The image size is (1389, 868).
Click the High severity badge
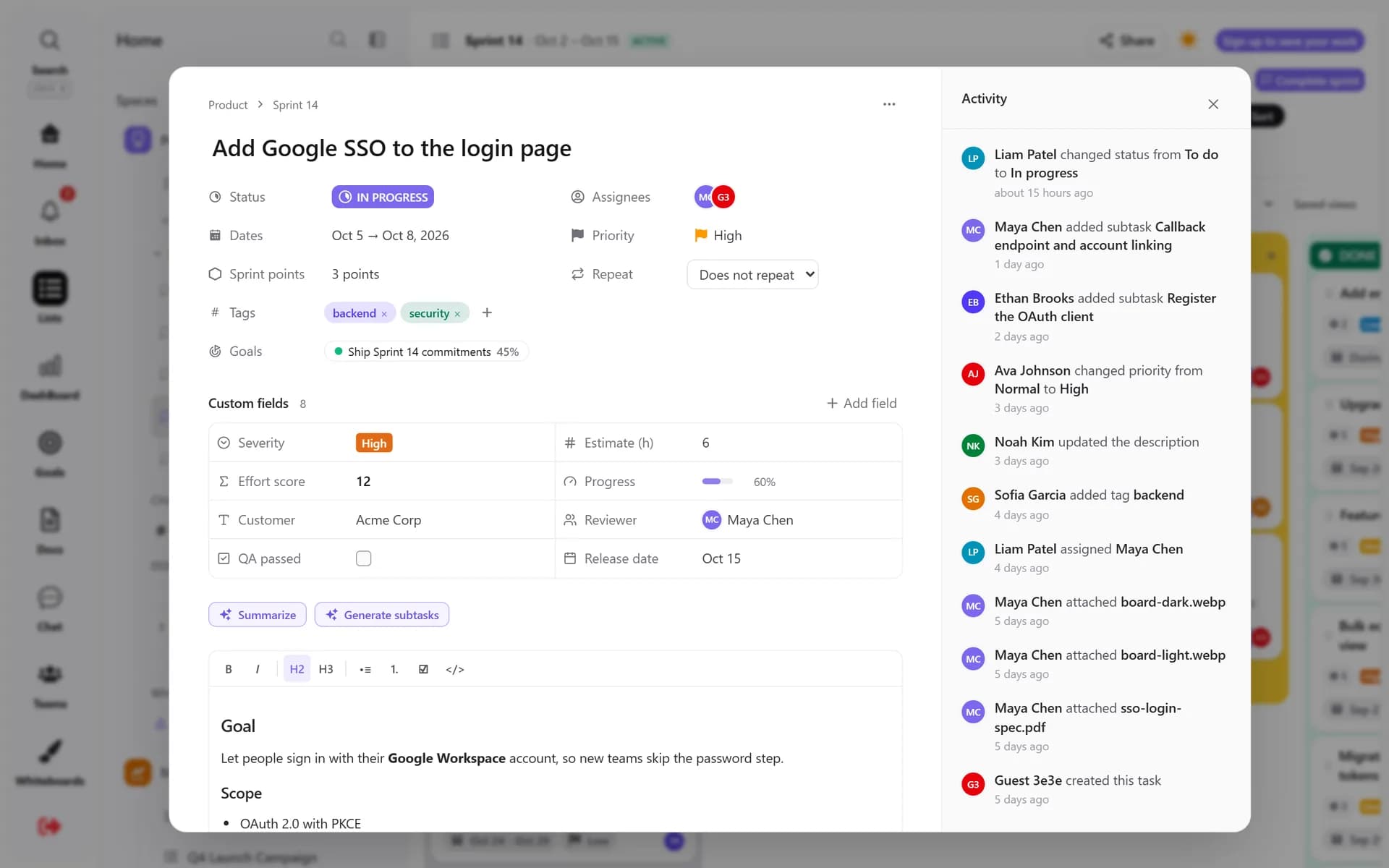point(374,443)
